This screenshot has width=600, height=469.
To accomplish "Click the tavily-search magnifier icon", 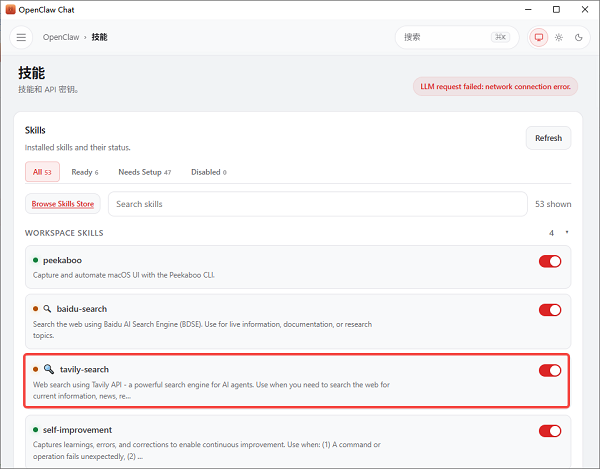I will (49, 369).
